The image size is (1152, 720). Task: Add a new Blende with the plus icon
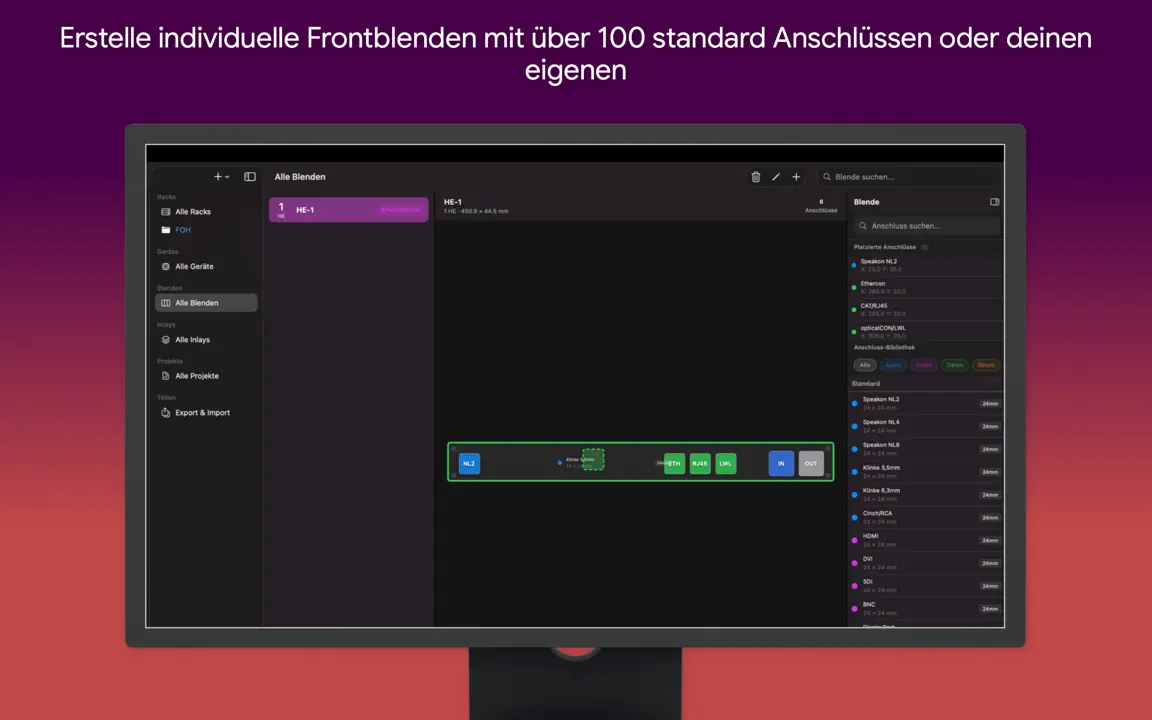[x=796, y=176]
